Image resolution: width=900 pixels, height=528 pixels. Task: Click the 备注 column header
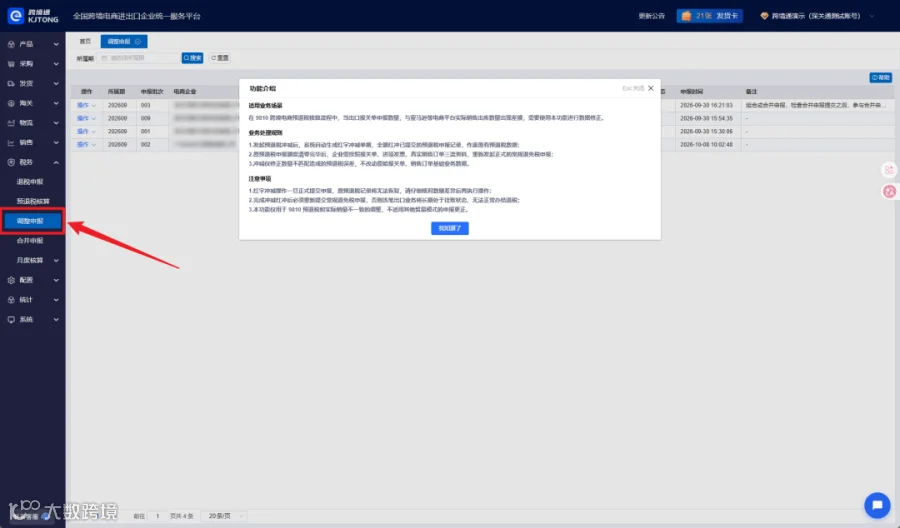coord(751,92)
